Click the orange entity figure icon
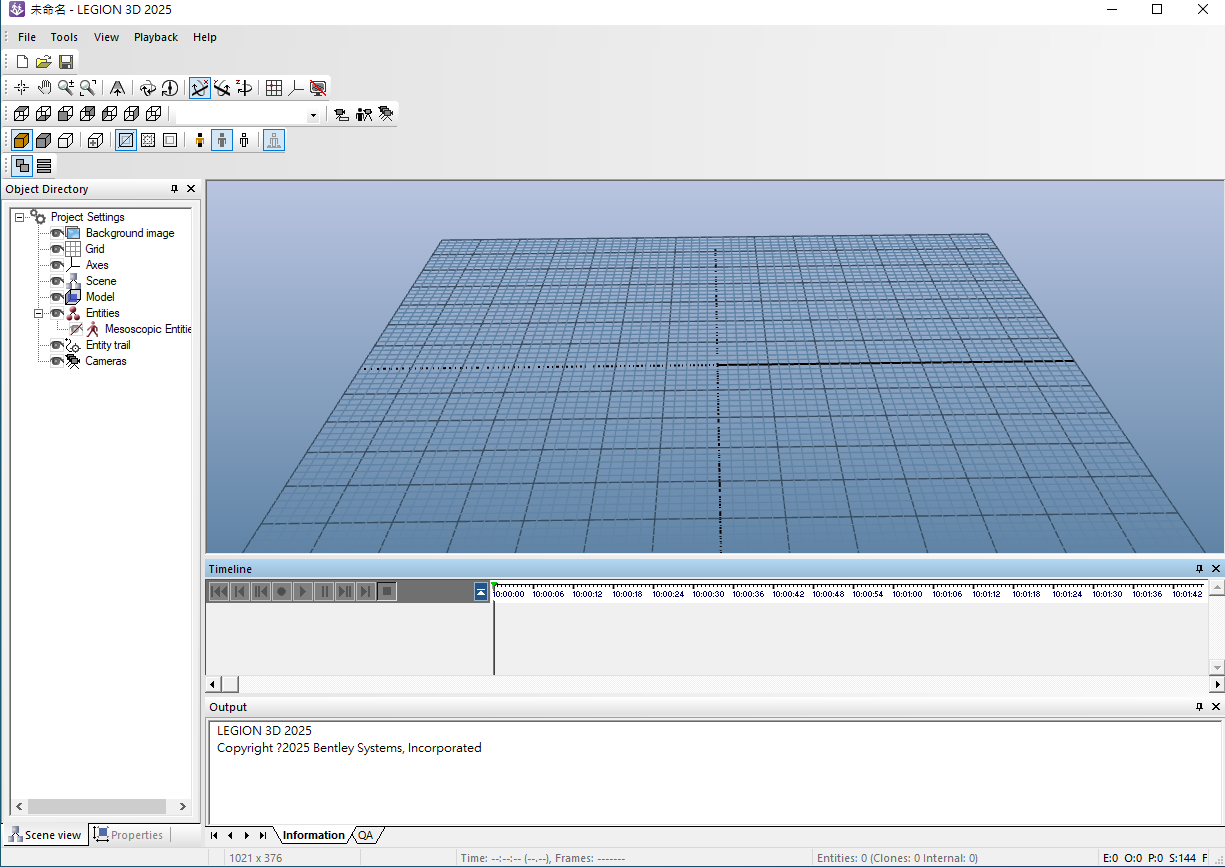The width and height of the screenshot is (1225, 867). 200,141
